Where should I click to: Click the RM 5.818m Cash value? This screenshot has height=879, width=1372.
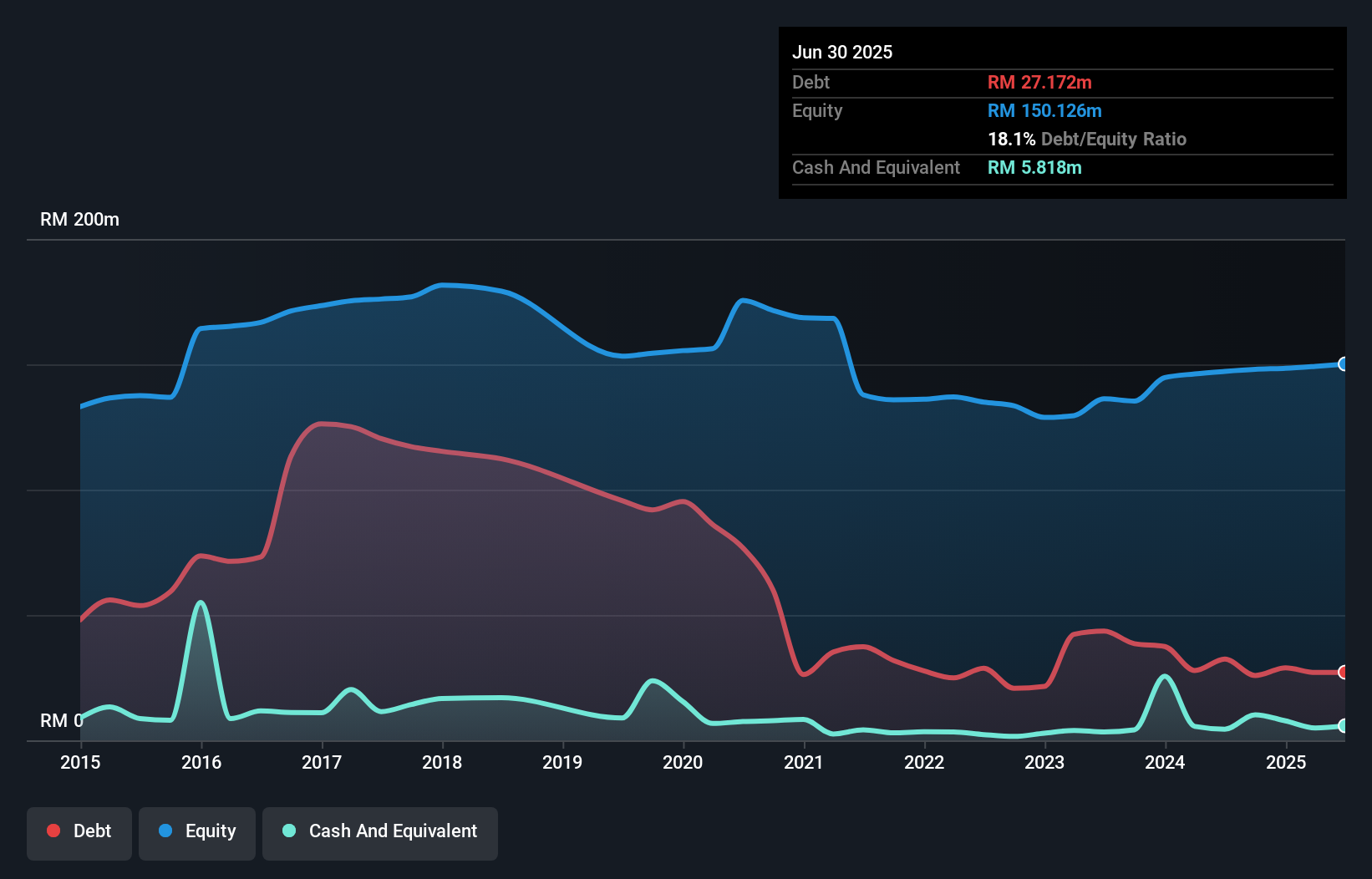1034,167
